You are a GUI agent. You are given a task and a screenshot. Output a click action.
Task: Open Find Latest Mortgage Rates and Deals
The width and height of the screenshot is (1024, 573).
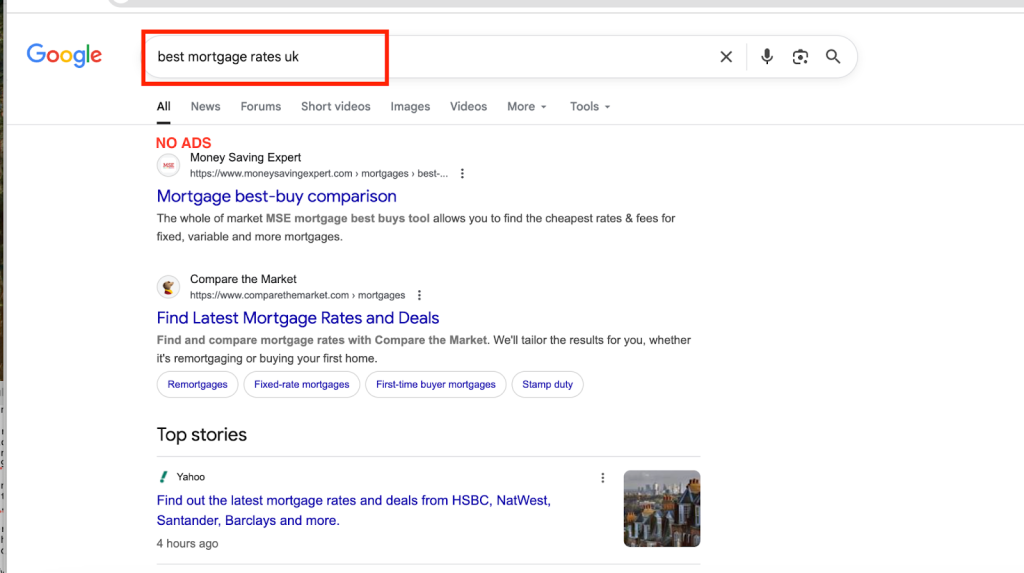coord(297,318)
